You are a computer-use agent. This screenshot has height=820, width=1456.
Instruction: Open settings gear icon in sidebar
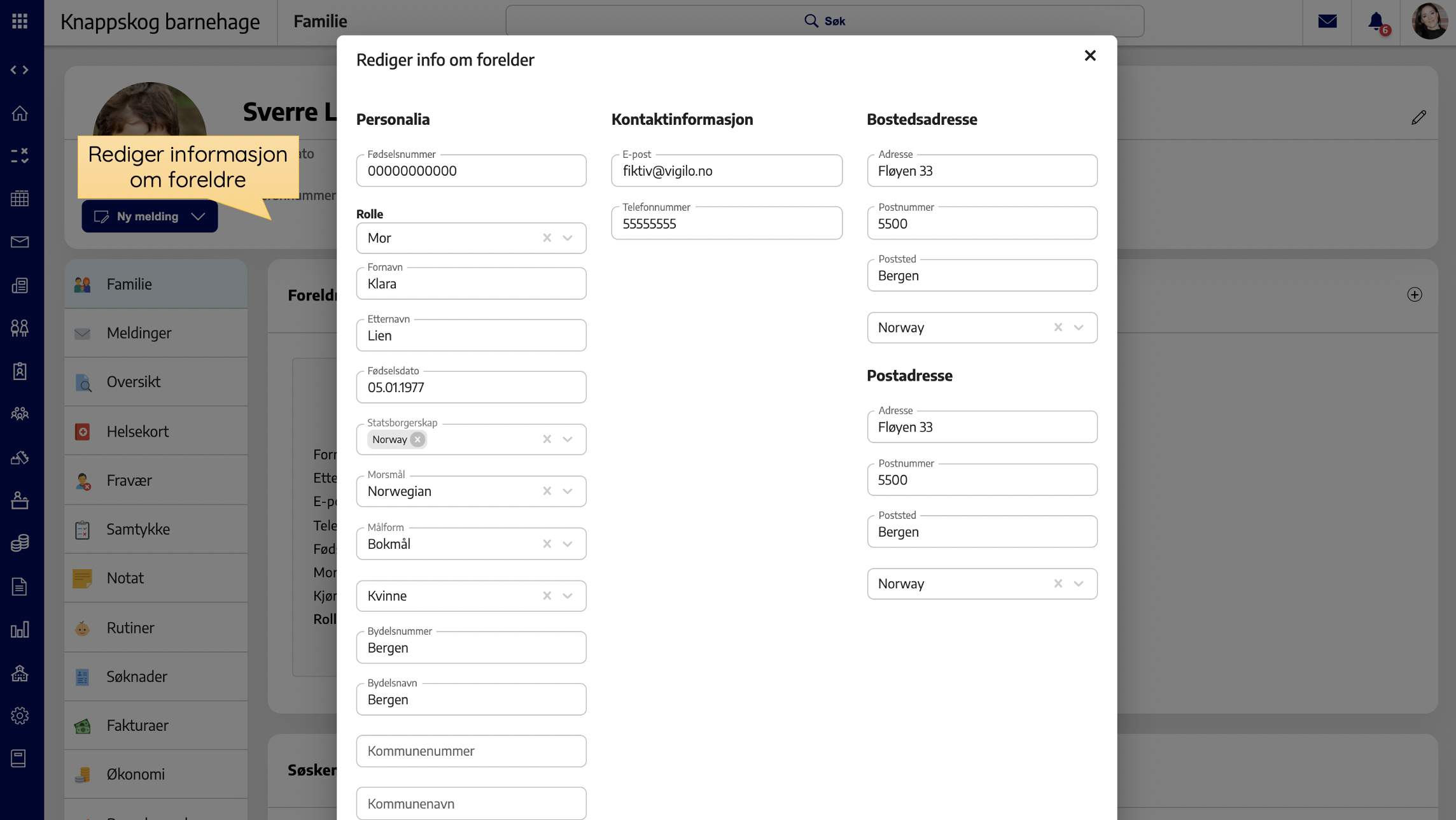click(x=20, y=716)
